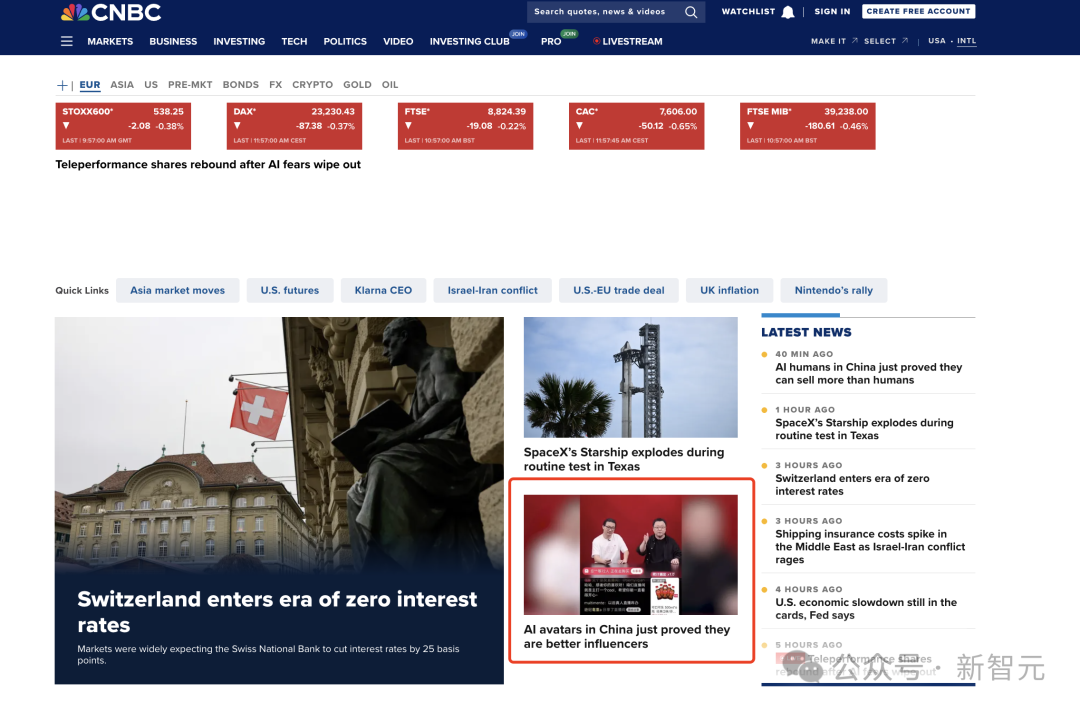Screen dimensions: 1080x711
Task: Expand the Investing navigation menu
Action: pos(239,42)
